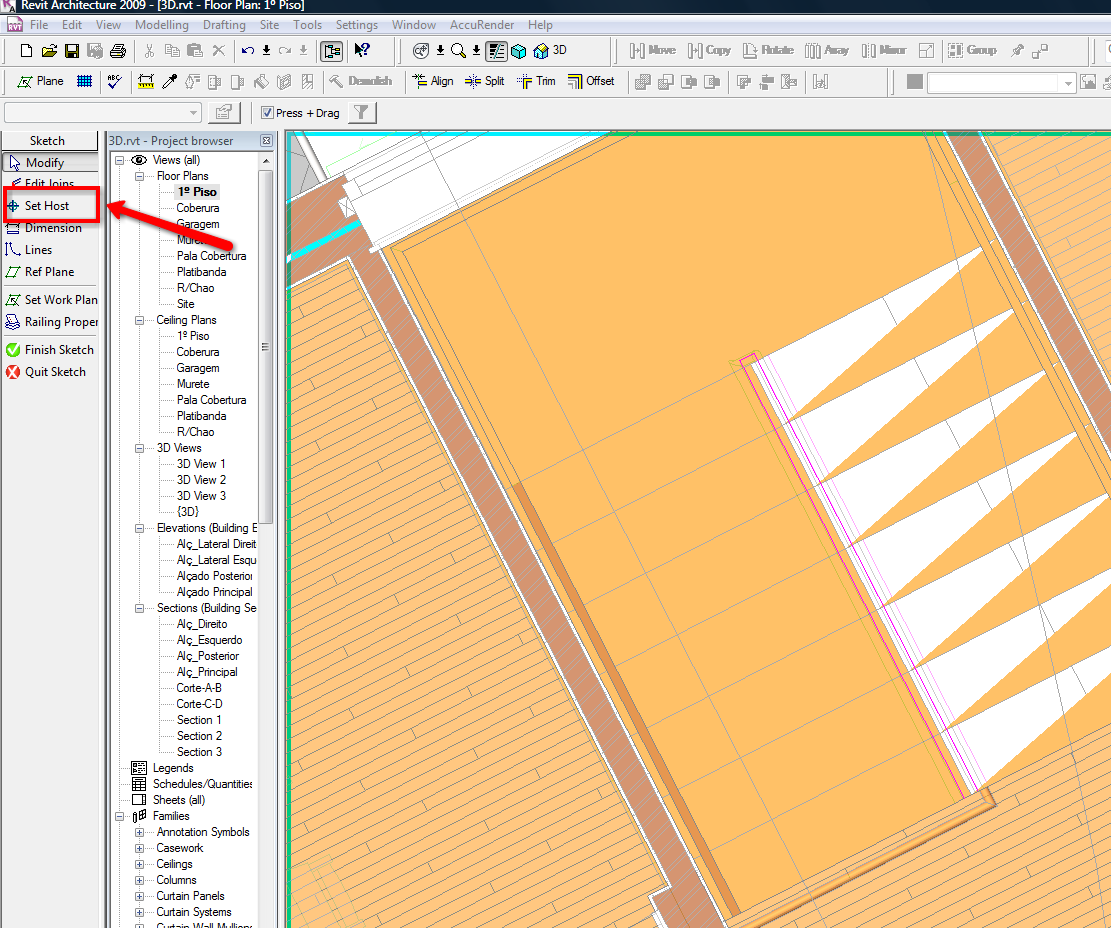Screen dimensions: 1111x928
Task: Open the Modelling menu
Action: click(x=161, y=25)
